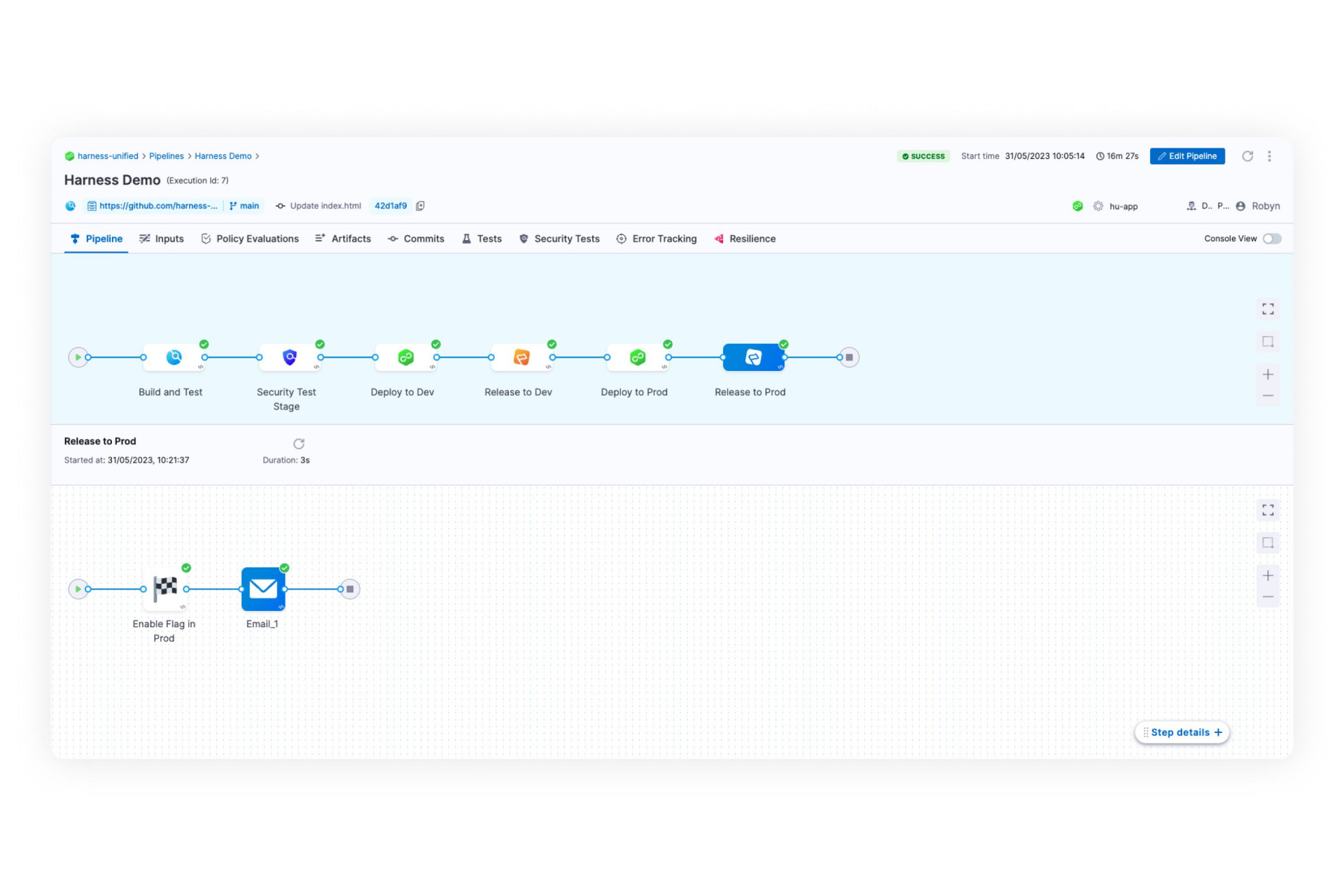Select the Build and Test stage icon

(173, 357)
